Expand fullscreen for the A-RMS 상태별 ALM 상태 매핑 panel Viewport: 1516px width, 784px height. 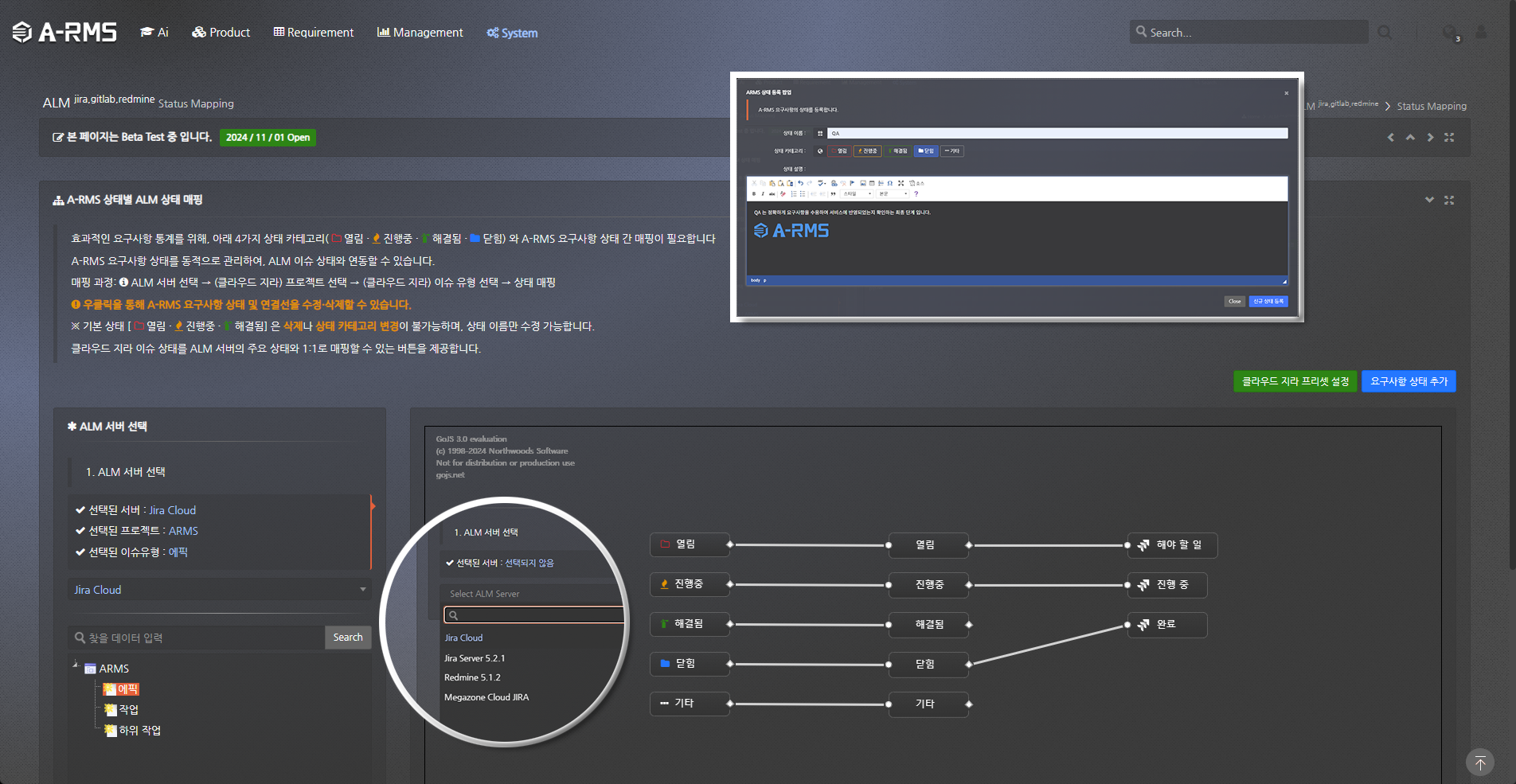pos(1449,201)
